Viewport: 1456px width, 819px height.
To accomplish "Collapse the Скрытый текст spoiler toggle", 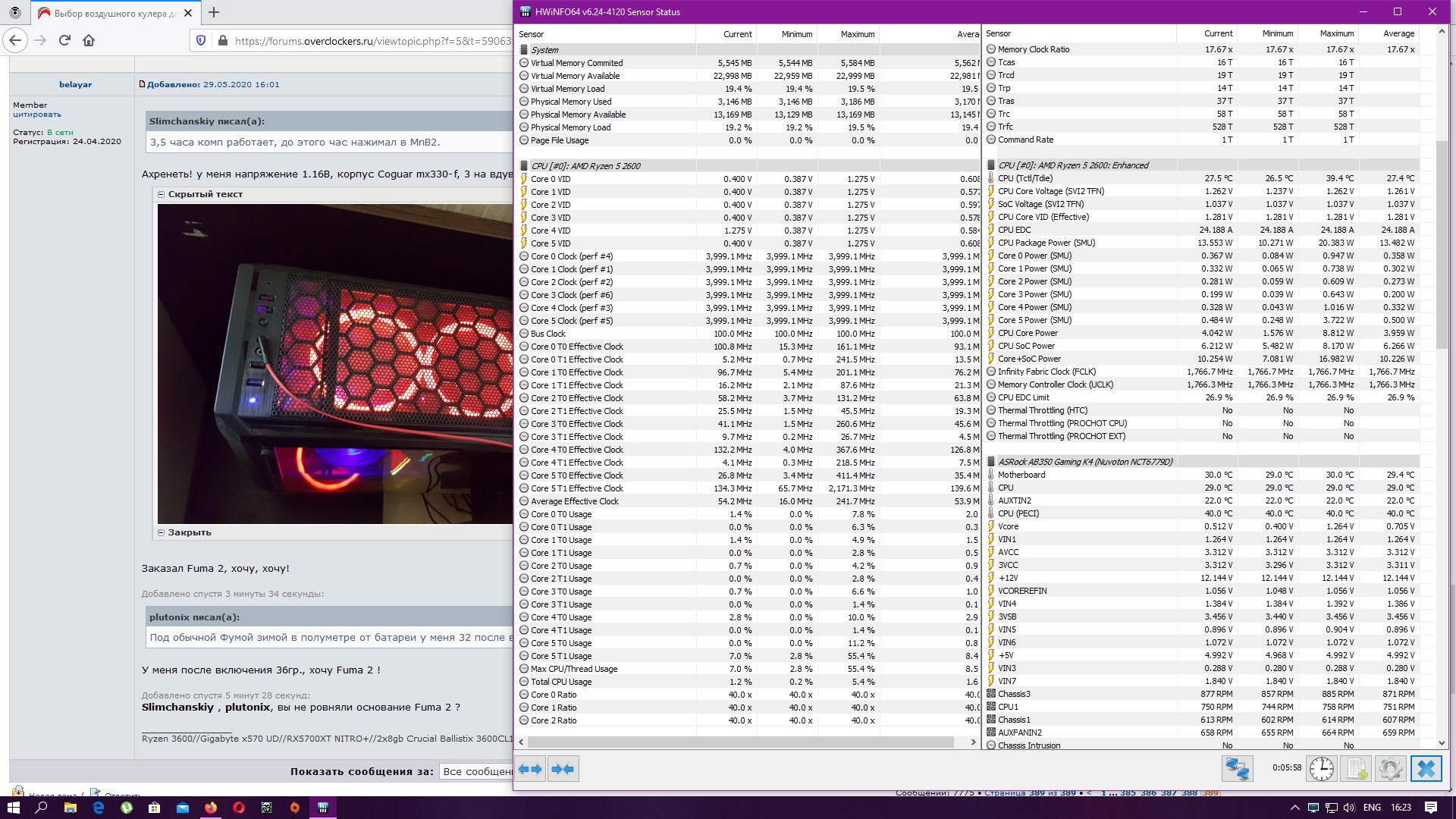I will tap(162, 194).
